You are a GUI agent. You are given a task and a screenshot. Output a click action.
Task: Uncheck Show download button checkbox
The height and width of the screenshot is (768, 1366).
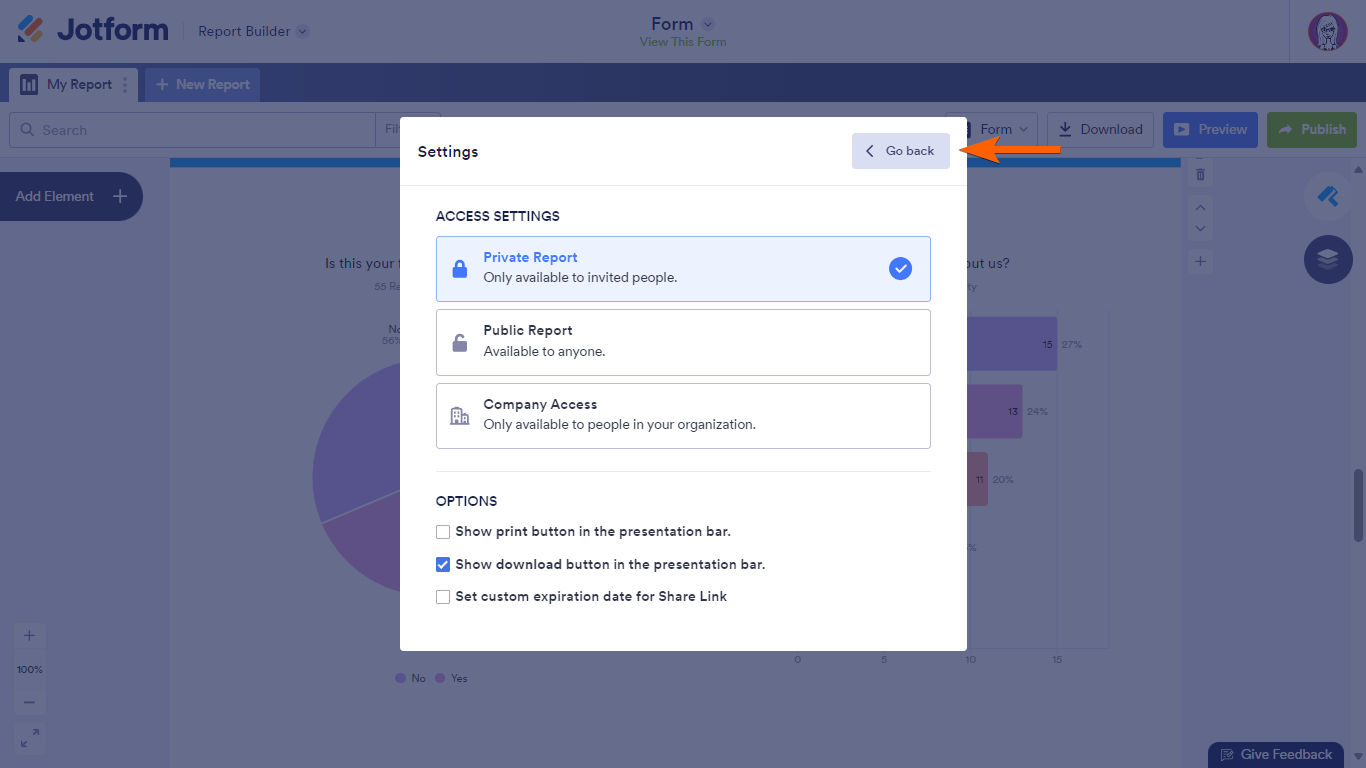(443, 565)
